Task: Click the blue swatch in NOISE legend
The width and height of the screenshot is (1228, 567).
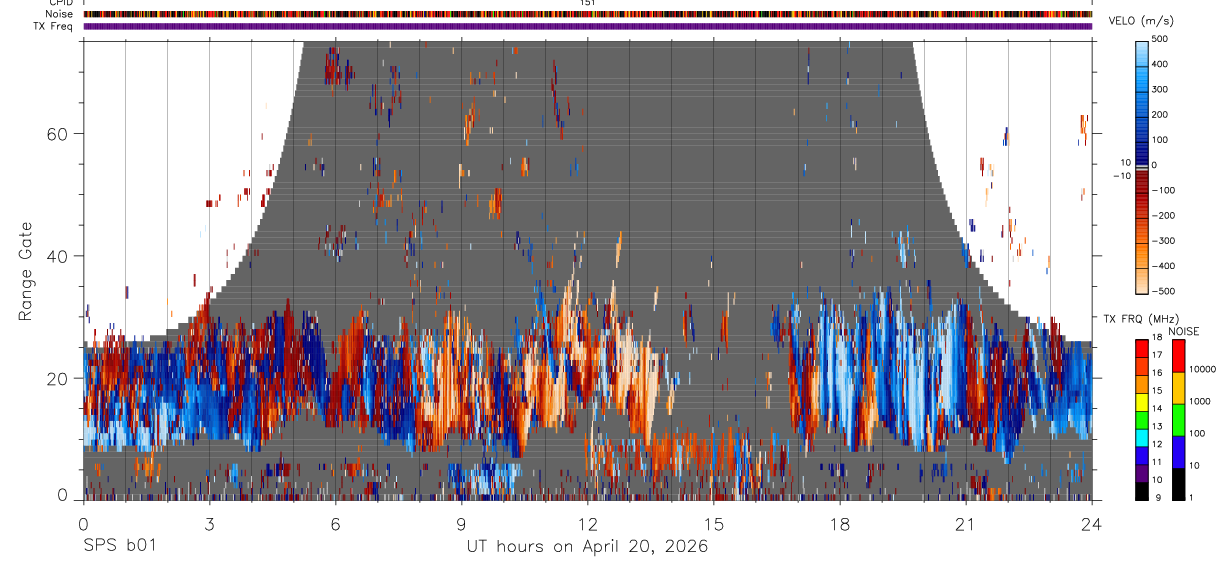Action: (1177, 452)
